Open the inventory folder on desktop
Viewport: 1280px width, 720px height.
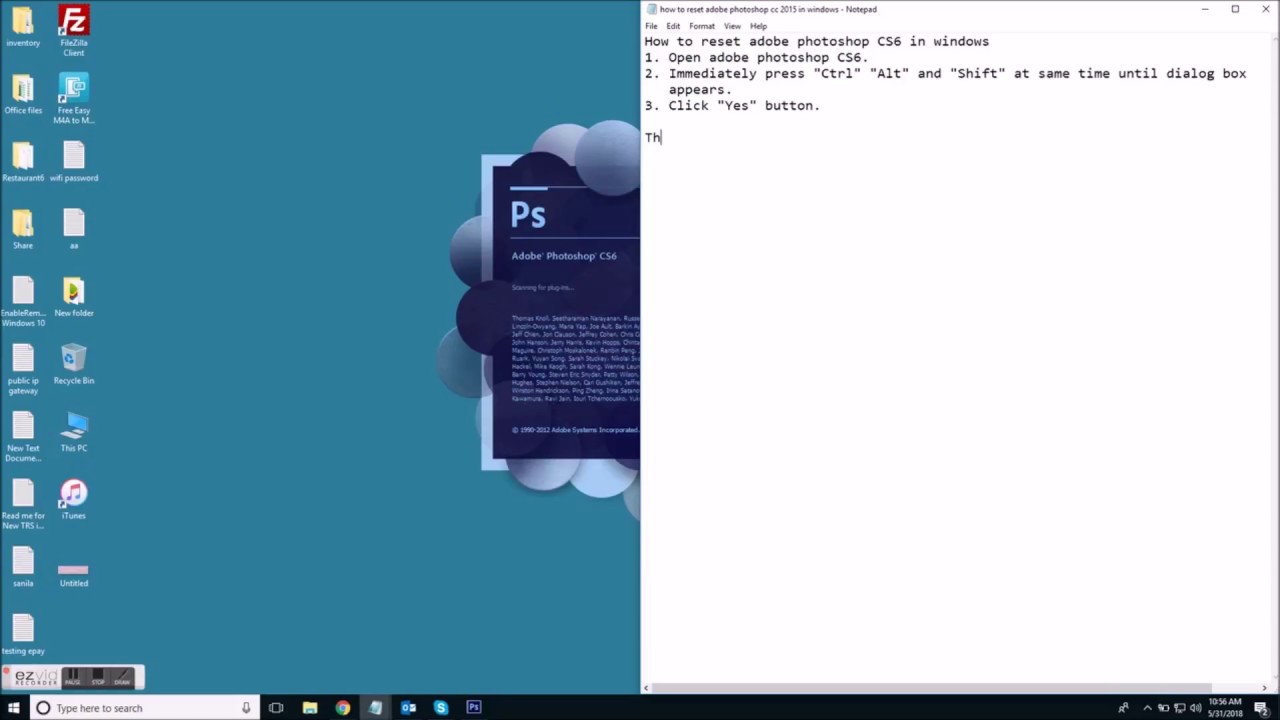pos(23,27)
